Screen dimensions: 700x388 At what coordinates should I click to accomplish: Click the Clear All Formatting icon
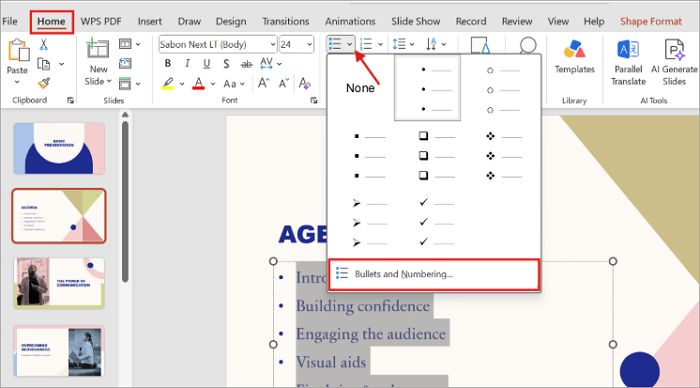click(304, 83)
